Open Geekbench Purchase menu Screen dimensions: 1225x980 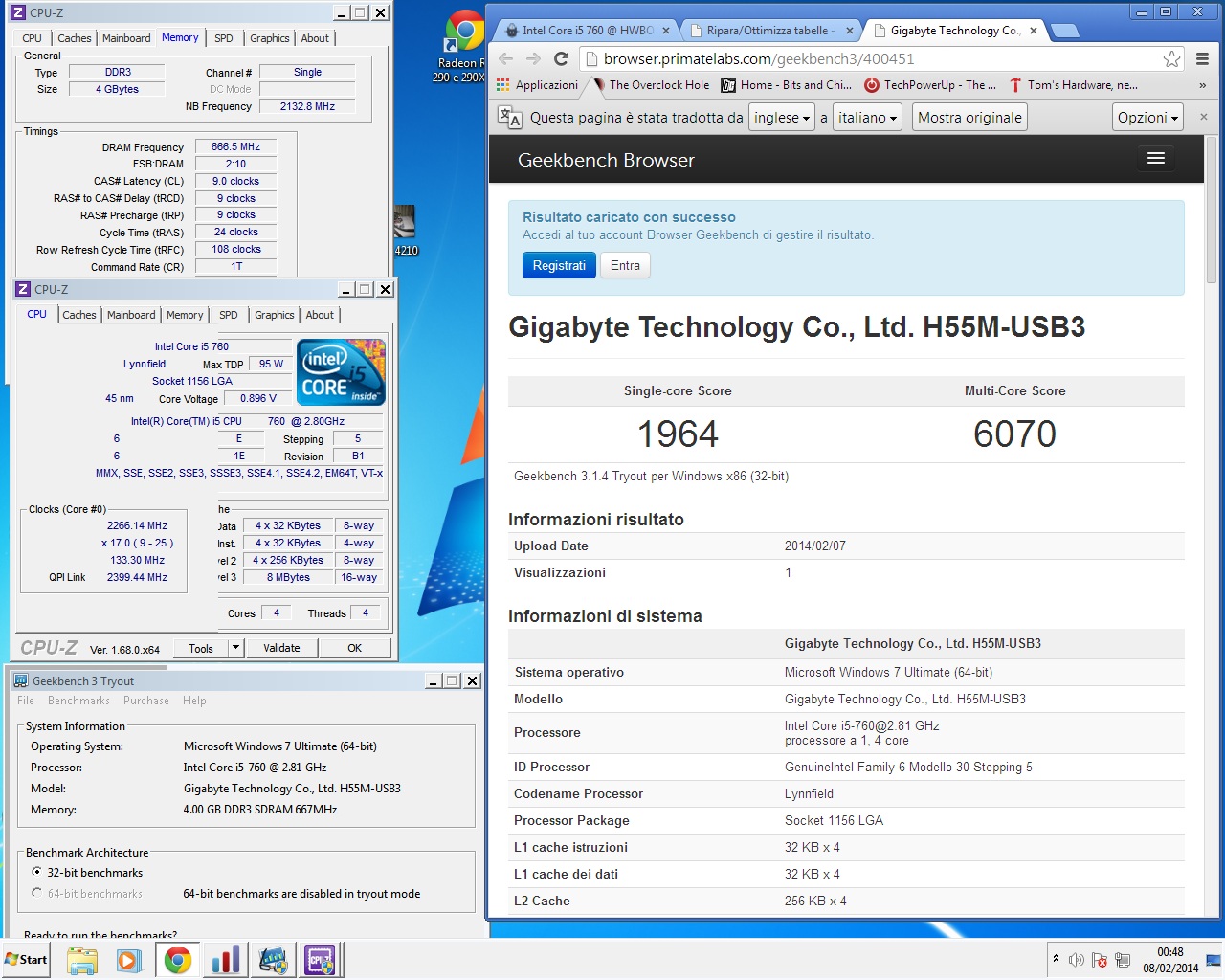coord(146,701)
